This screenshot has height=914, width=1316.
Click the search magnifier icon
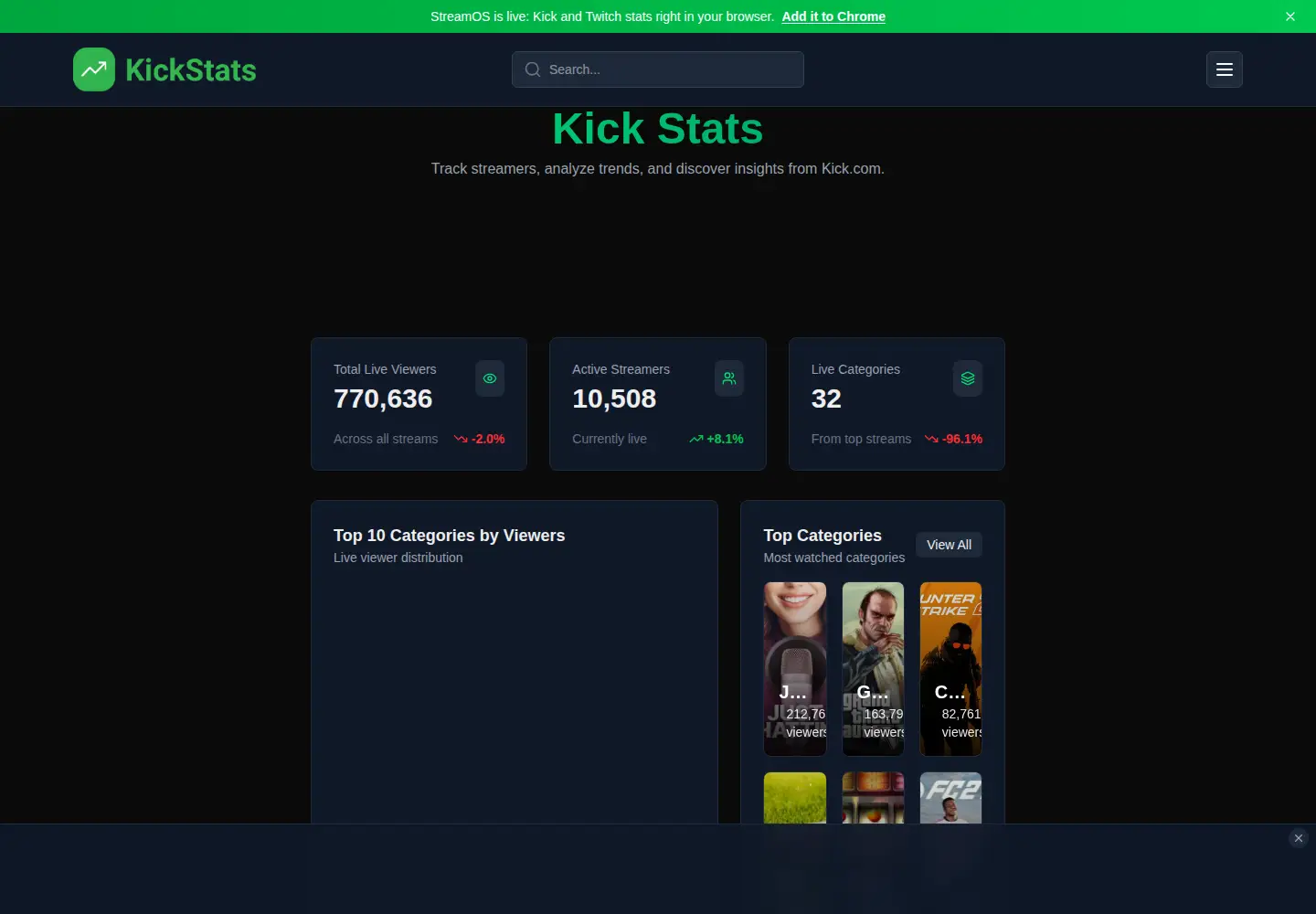(533, 69)
